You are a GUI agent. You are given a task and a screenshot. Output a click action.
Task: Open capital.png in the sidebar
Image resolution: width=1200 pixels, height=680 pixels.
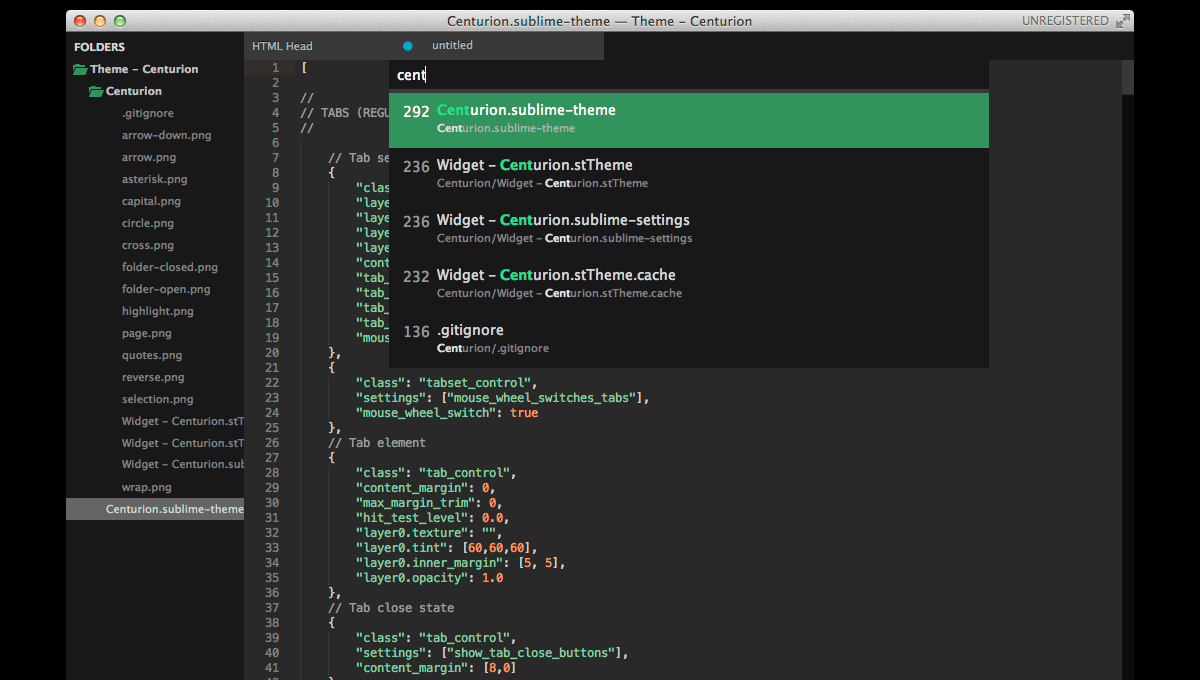(152, 201)
